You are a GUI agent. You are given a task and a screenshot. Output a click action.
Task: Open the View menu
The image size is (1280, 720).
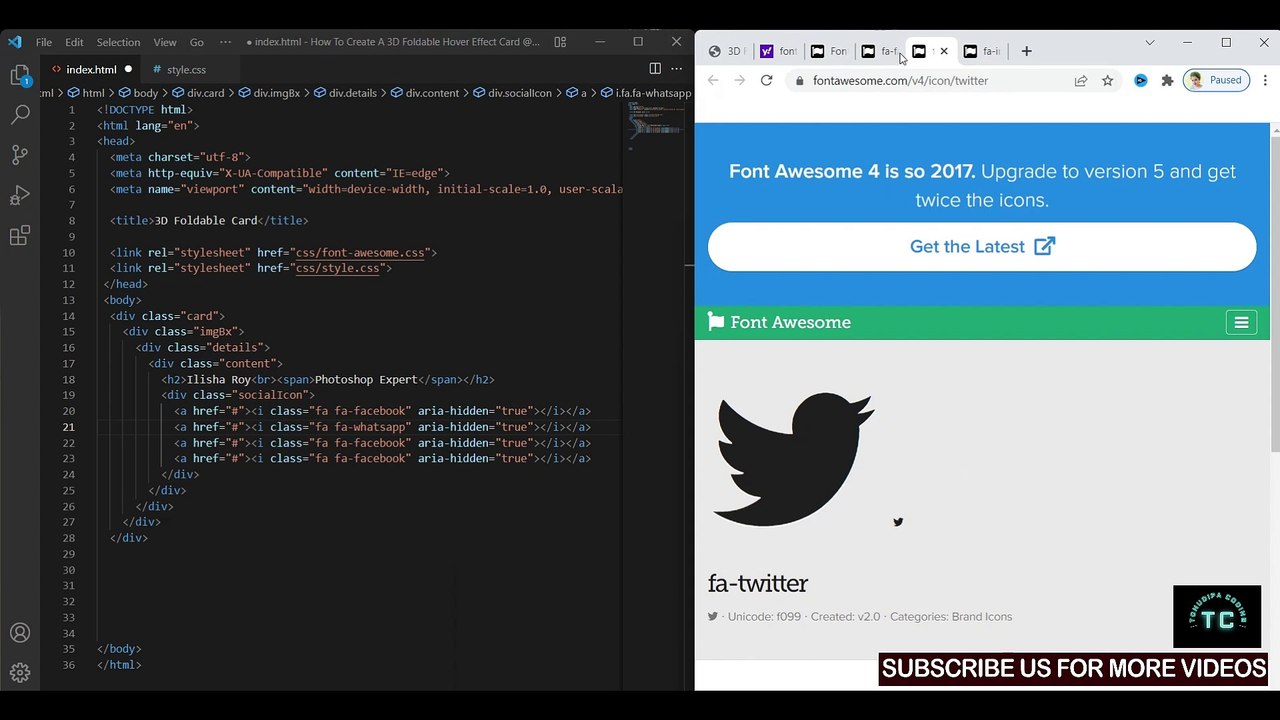pyautogui.click(x=166, y=42)
